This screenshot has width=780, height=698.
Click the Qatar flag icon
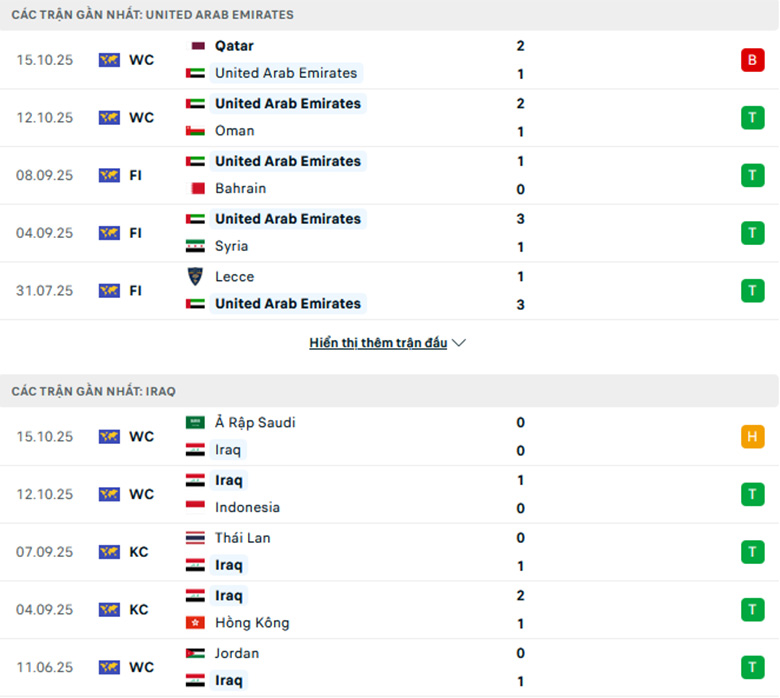click(196, 46)
